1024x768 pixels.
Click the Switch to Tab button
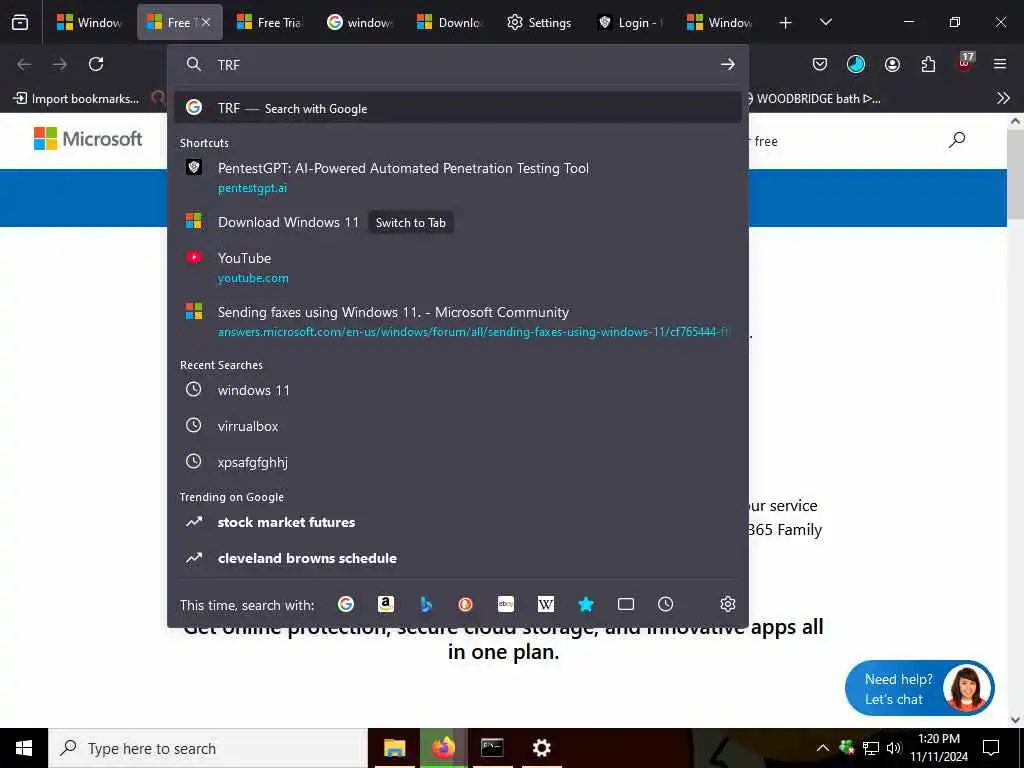411,223
